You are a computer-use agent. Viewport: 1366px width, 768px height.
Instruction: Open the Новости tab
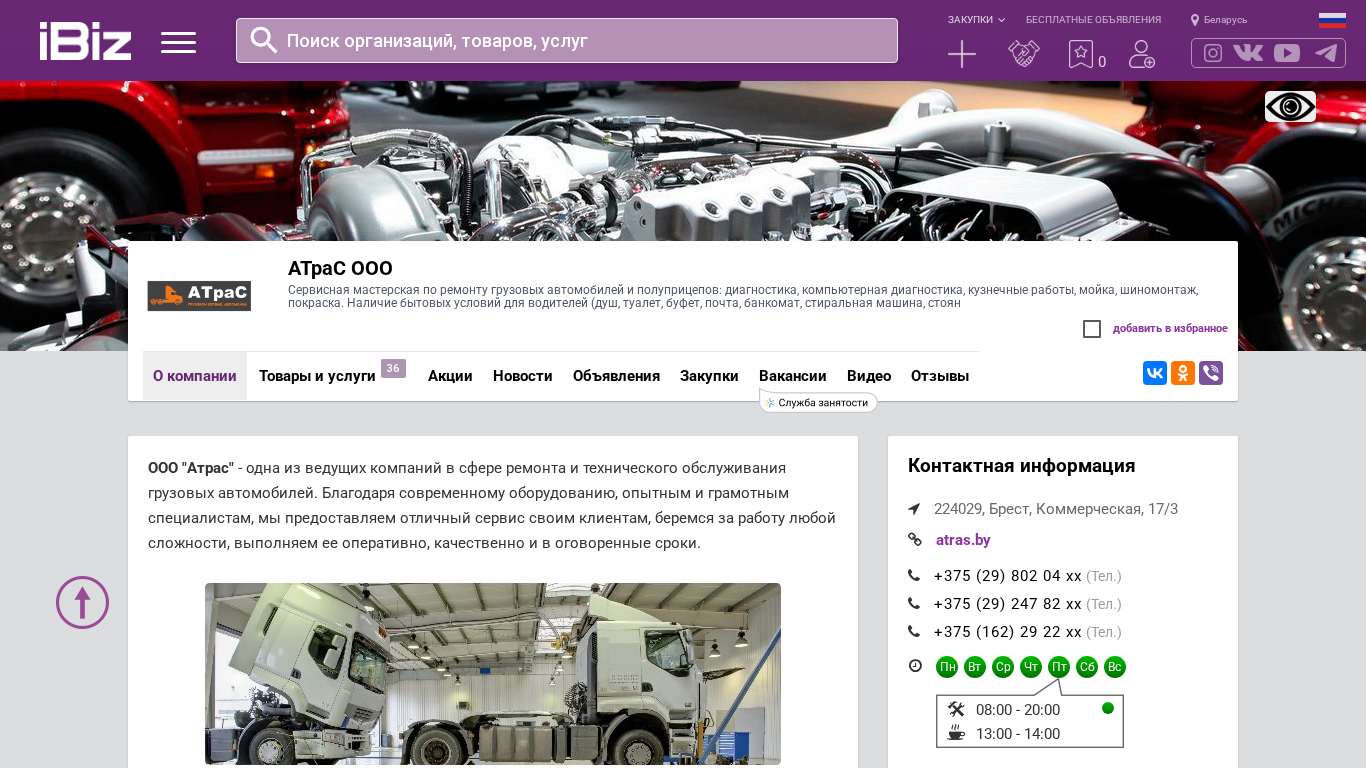pos(523,376)
